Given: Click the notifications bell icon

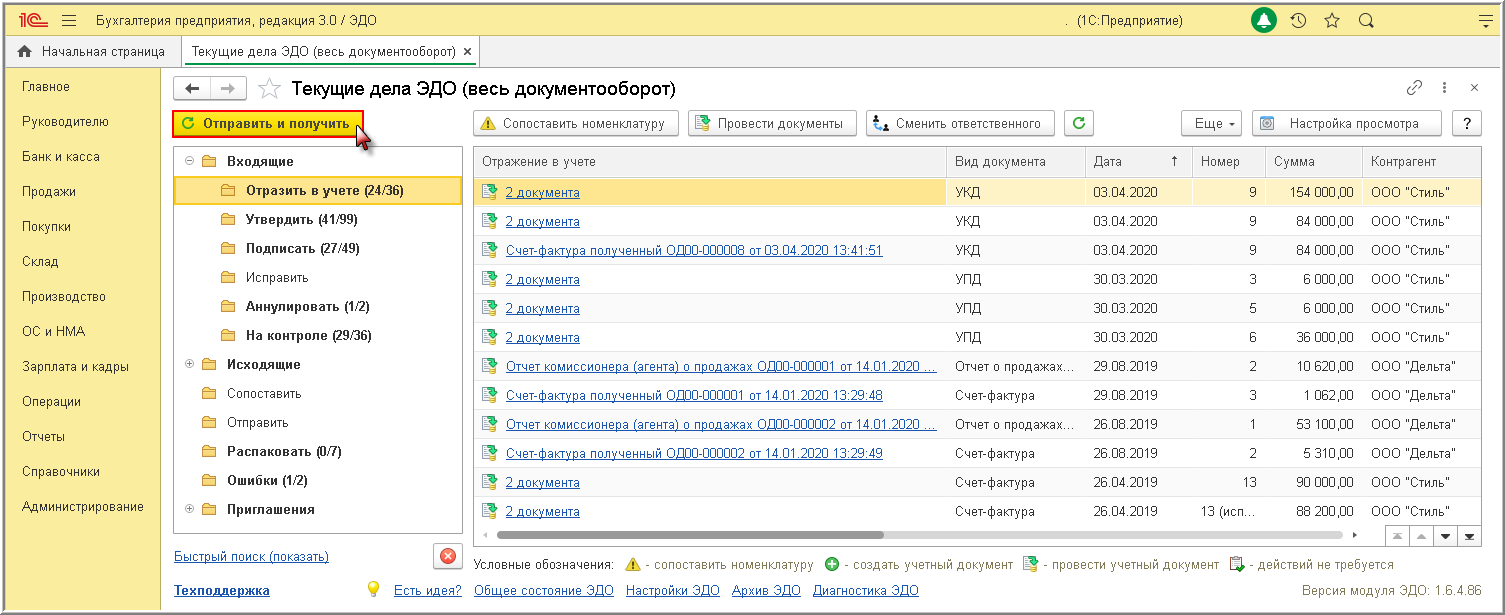Looking at the screenshot, I should (1265, 20).
